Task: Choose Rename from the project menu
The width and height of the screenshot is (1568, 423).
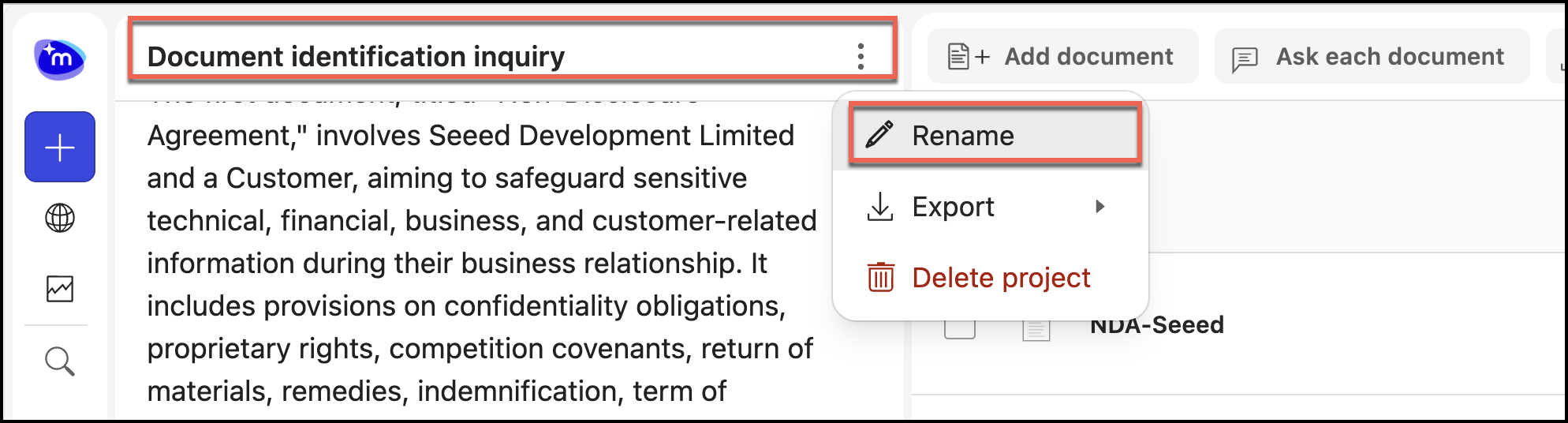Action: (963, 136)
